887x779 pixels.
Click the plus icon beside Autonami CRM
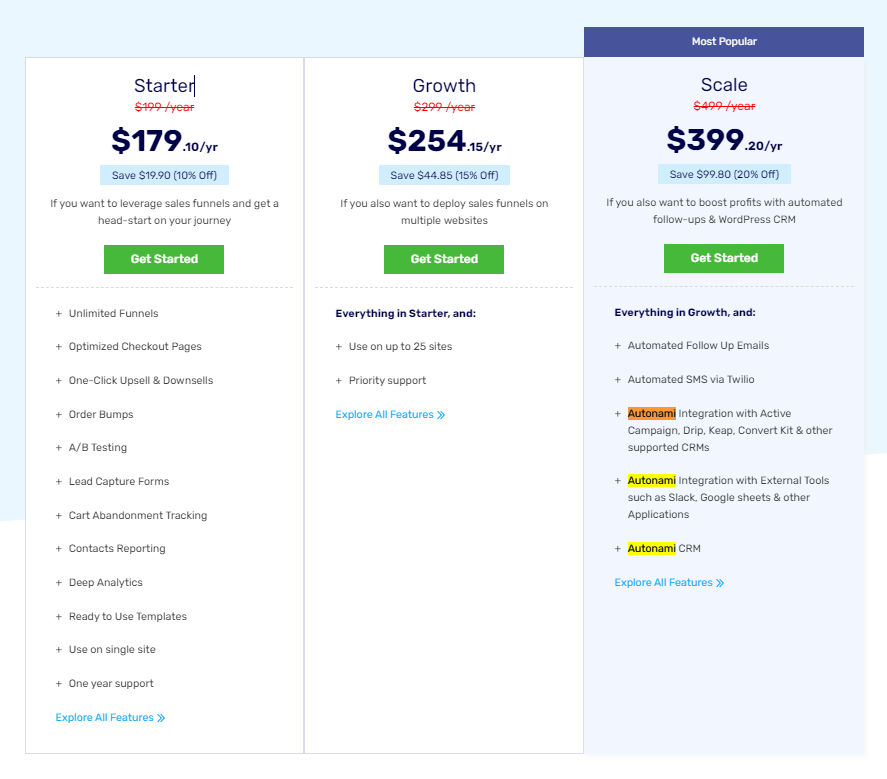coord(618,549)
